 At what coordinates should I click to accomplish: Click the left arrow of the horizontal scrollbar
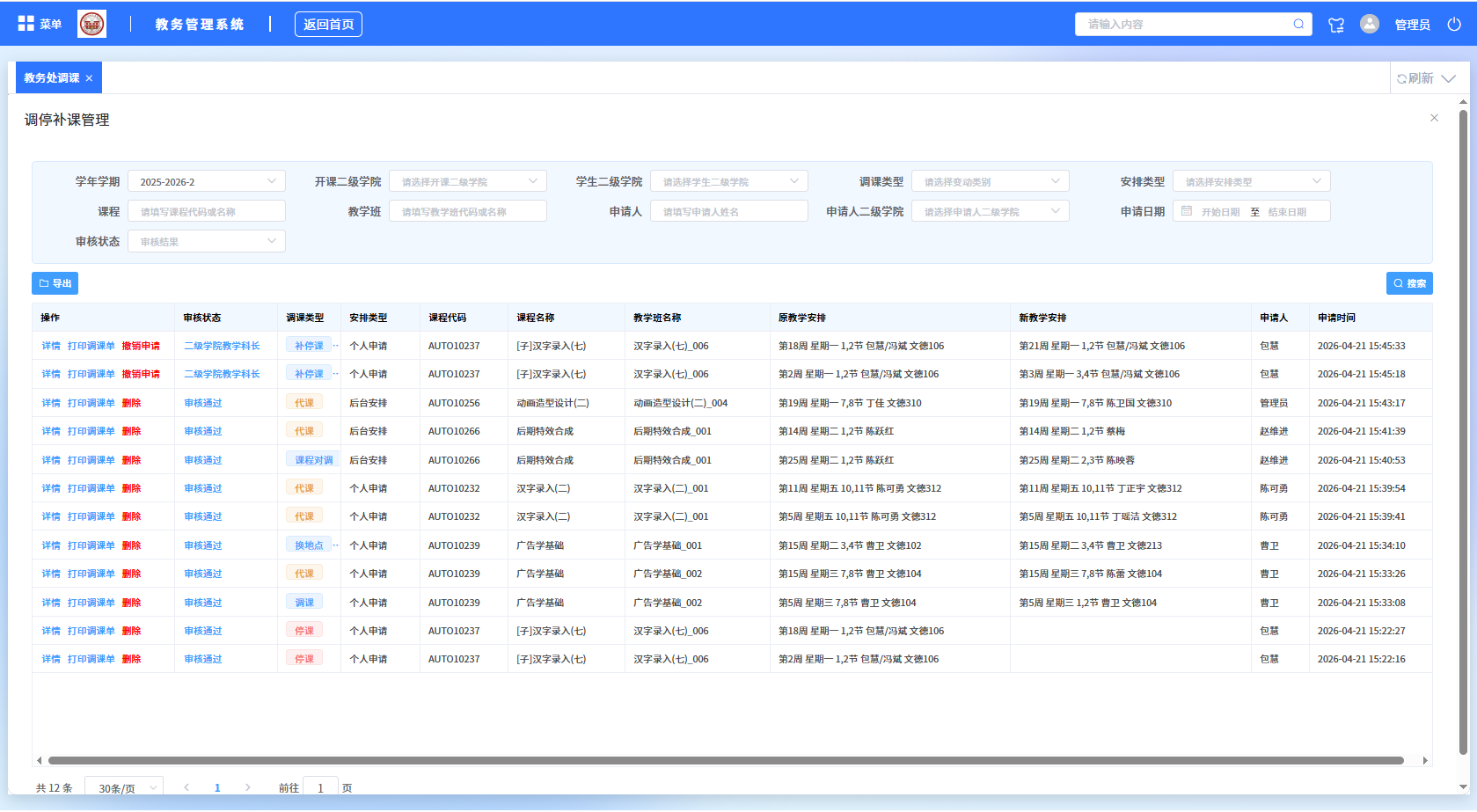[x=39, y=760]
